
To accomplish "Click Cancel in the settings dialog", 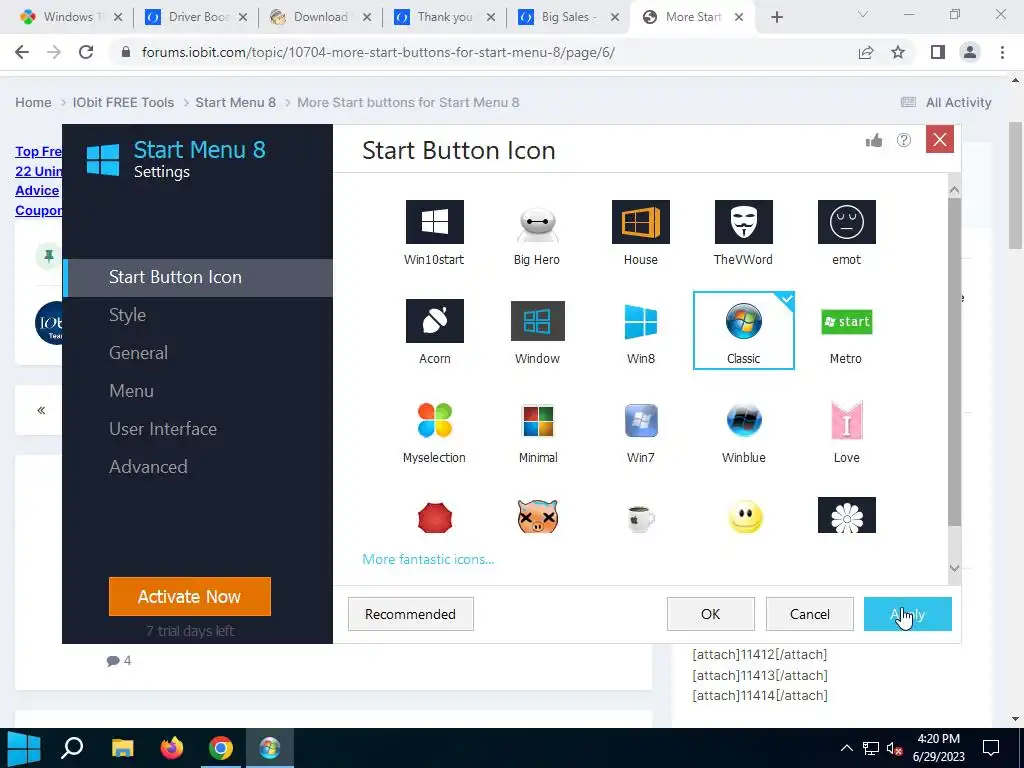I will coord(809,614).
